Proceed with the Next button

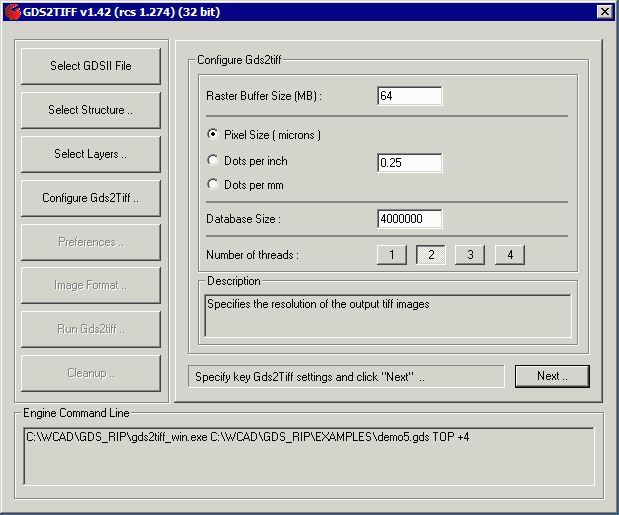tap(552, 376)
